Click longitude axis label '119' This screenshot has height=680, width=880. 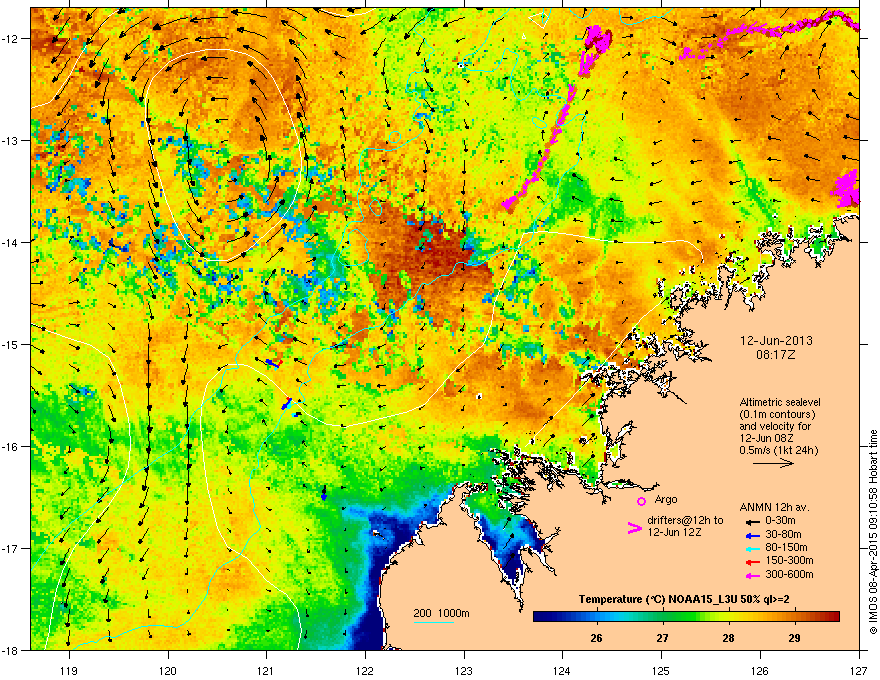tap(68, 670)
